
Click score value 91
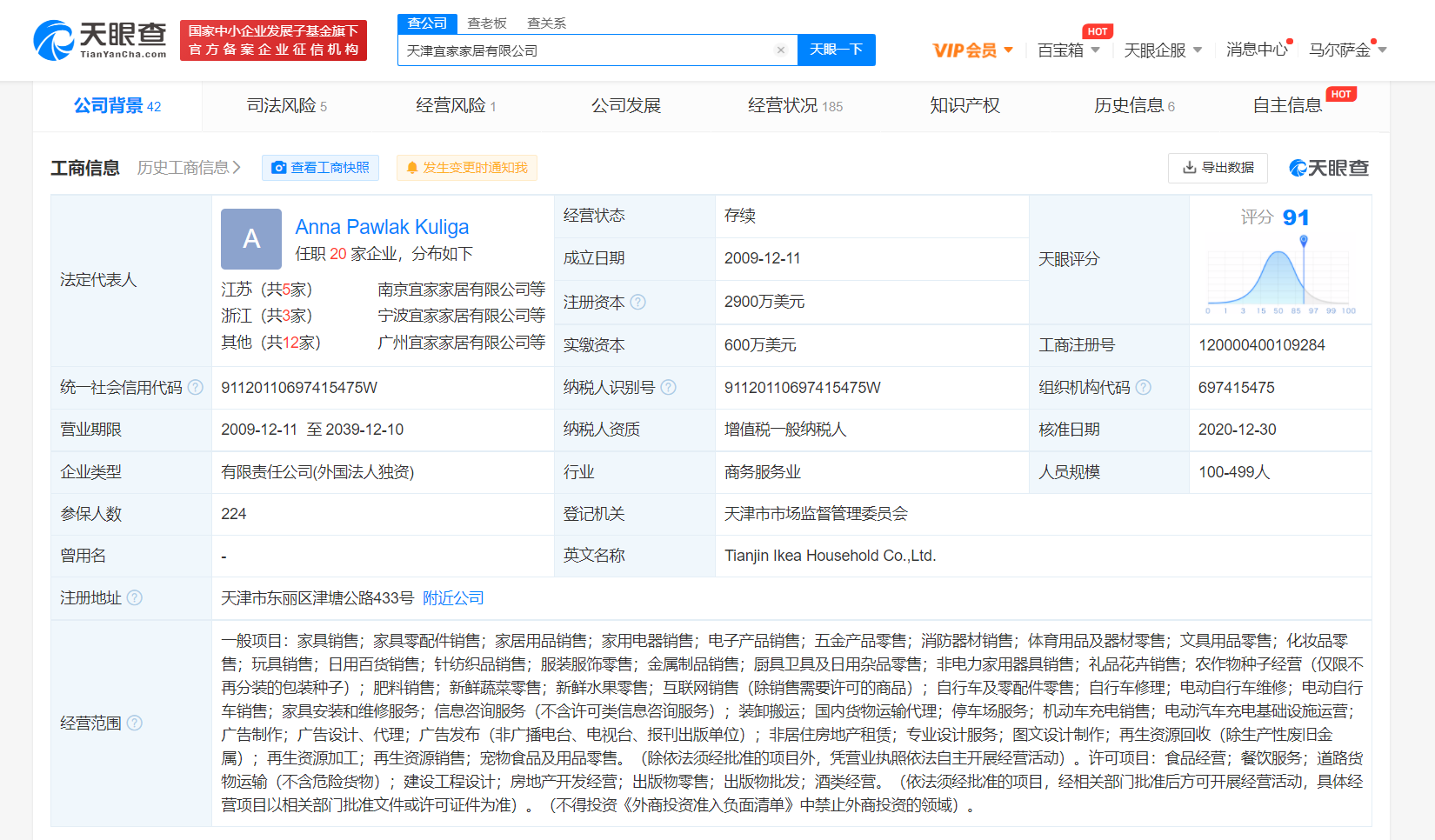point(1296,217)
